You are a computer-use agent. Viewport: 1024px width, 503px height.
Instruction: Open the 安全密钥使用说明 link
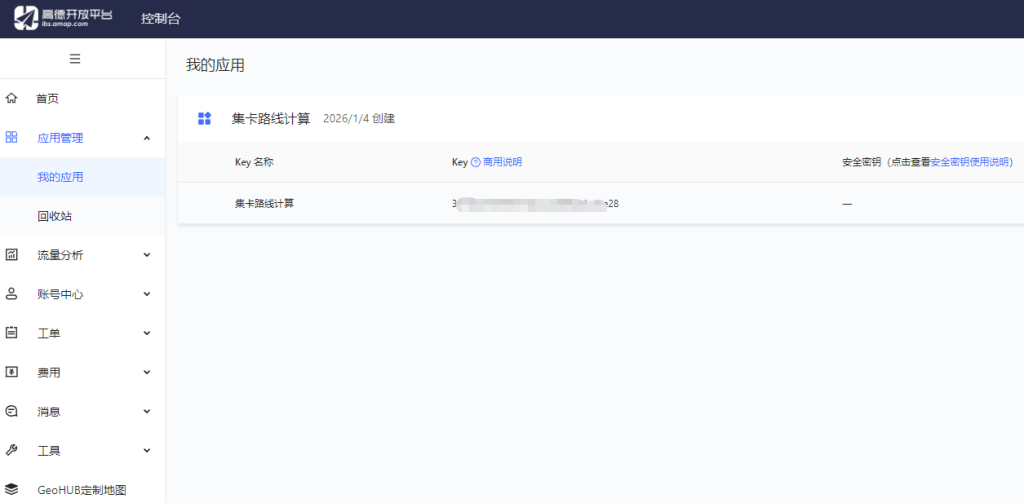click(969, 162)
